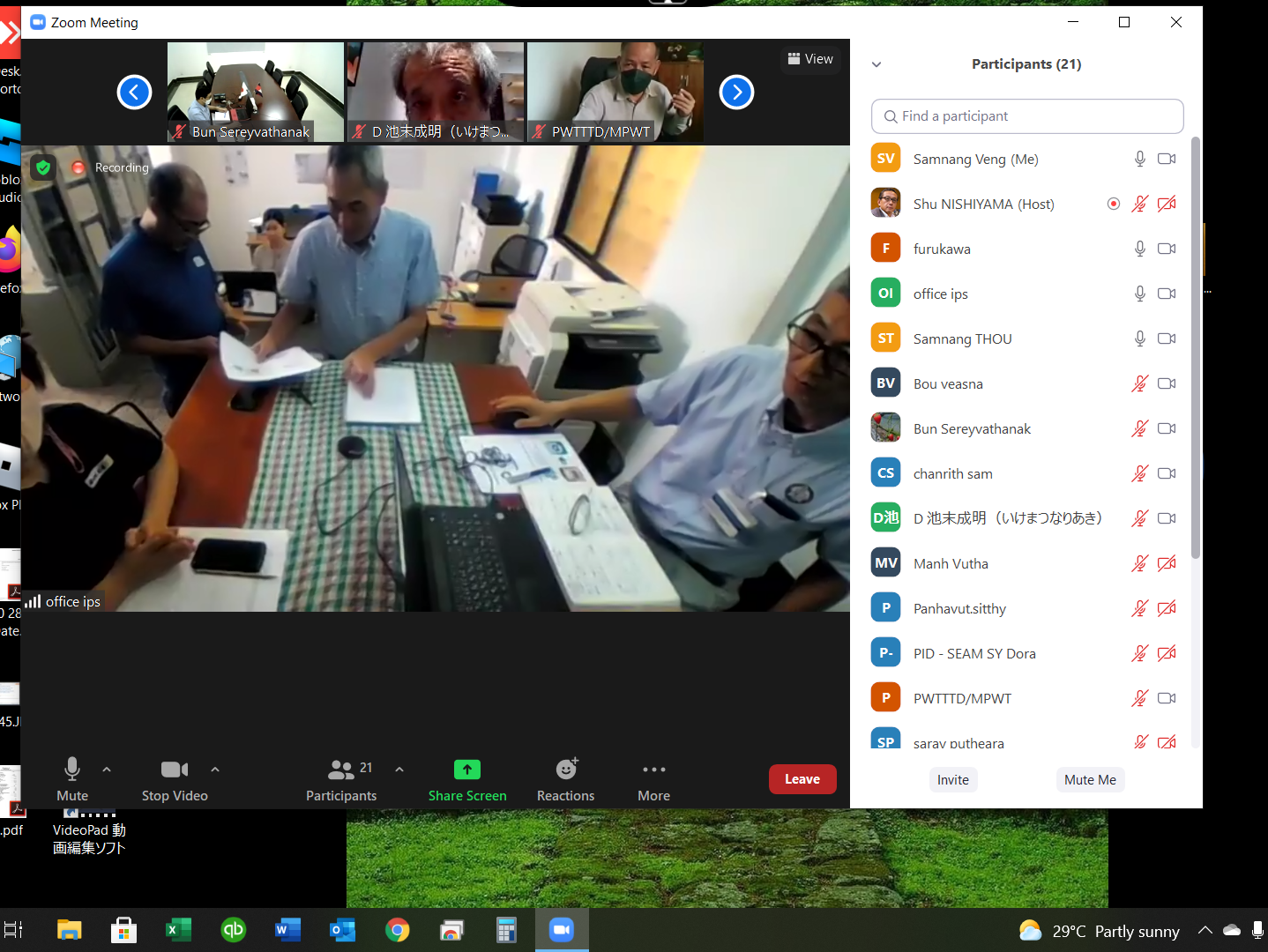Click the green encryption shield icon

43,167
